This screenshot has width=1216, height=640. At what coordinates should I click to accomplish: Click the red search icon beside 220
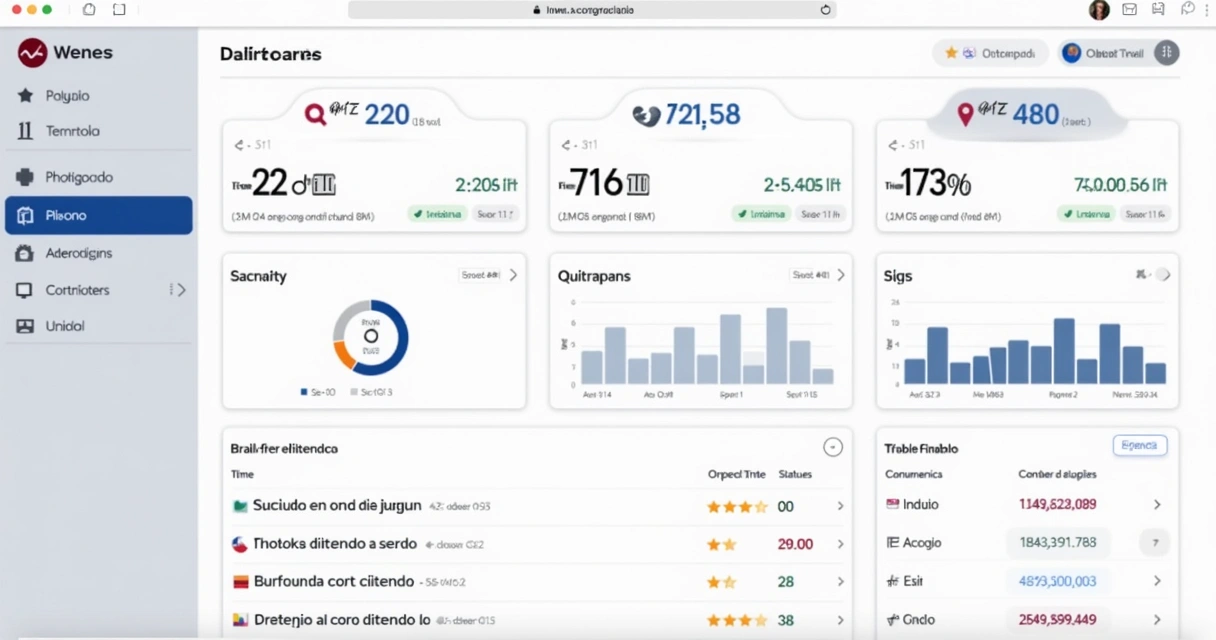pos(315,115)
